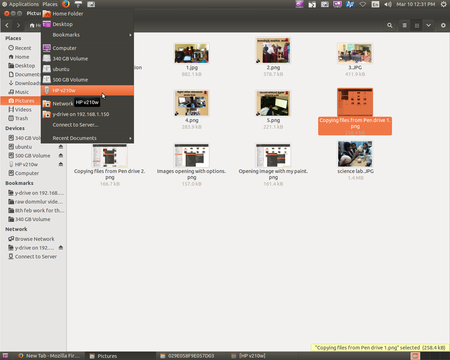Select 2.png thumbnail
The image size is (450, 360).
[x=273, y=51]
